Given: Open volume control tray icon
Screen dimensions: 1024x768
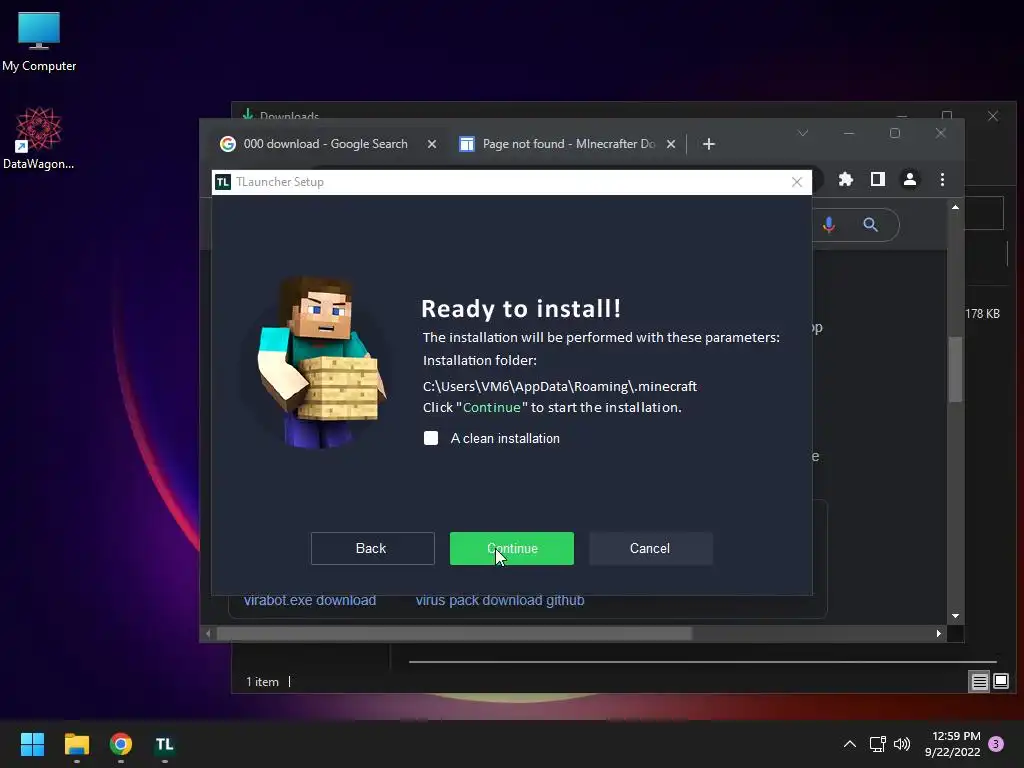Looking at the screenshot, I should (902, 744).
